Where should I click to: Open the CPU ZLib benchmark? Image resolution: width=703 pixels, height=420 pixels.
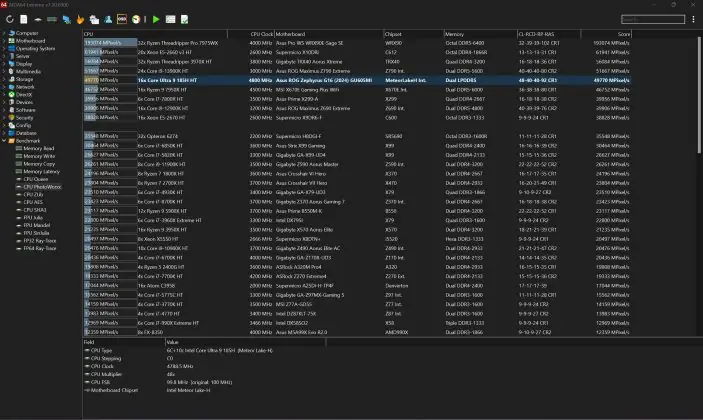33,195
